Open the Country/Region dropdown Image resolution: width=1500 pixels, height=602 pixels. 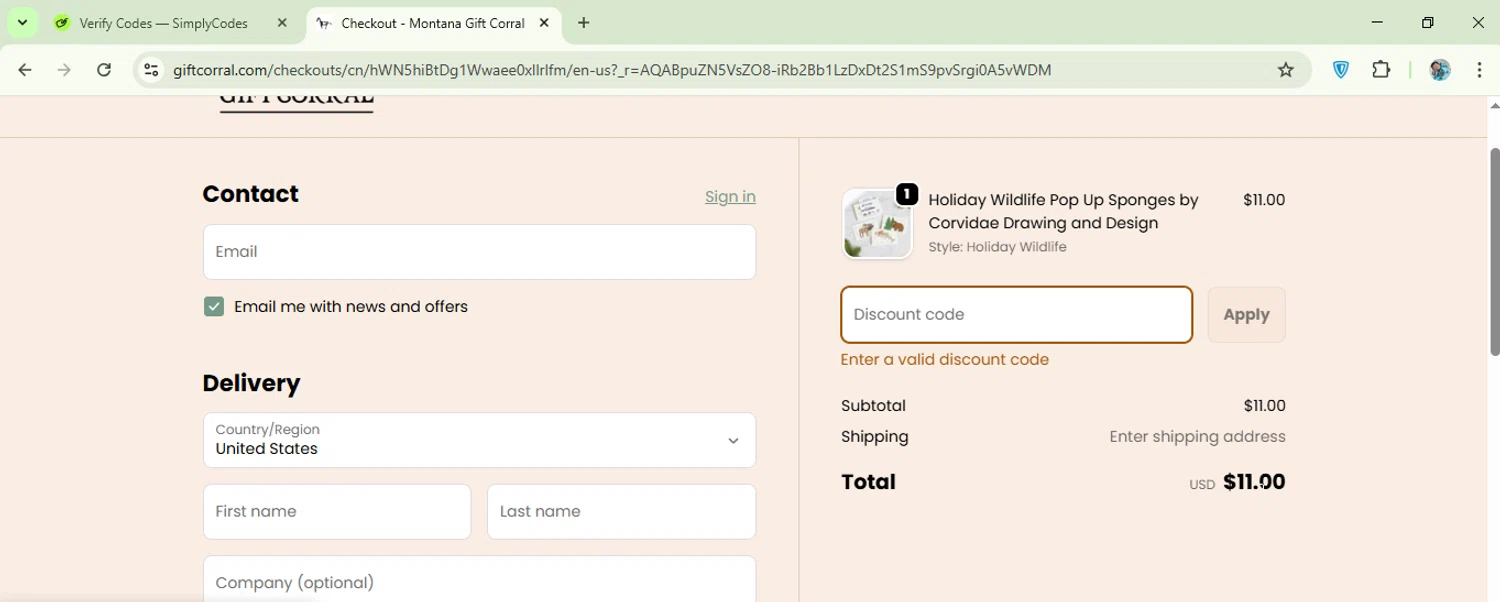[479, 440]
